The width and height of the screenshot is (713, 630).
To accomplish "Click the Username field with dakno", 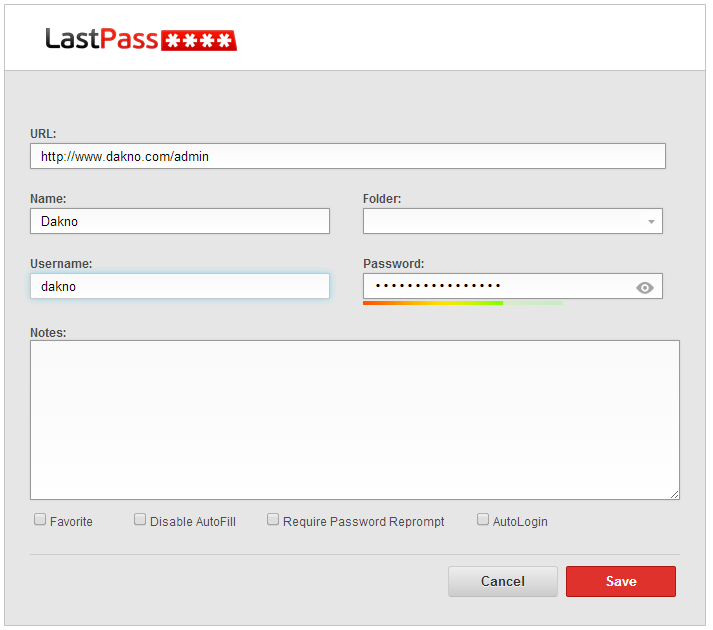I will click(x=180, y=286).
